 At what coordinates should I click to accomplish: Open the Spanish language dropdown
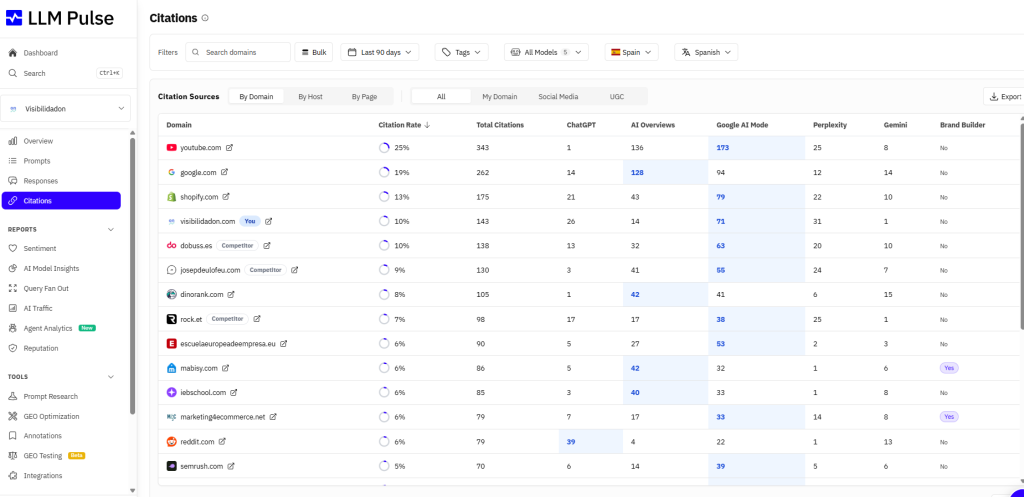click(706, 52)
